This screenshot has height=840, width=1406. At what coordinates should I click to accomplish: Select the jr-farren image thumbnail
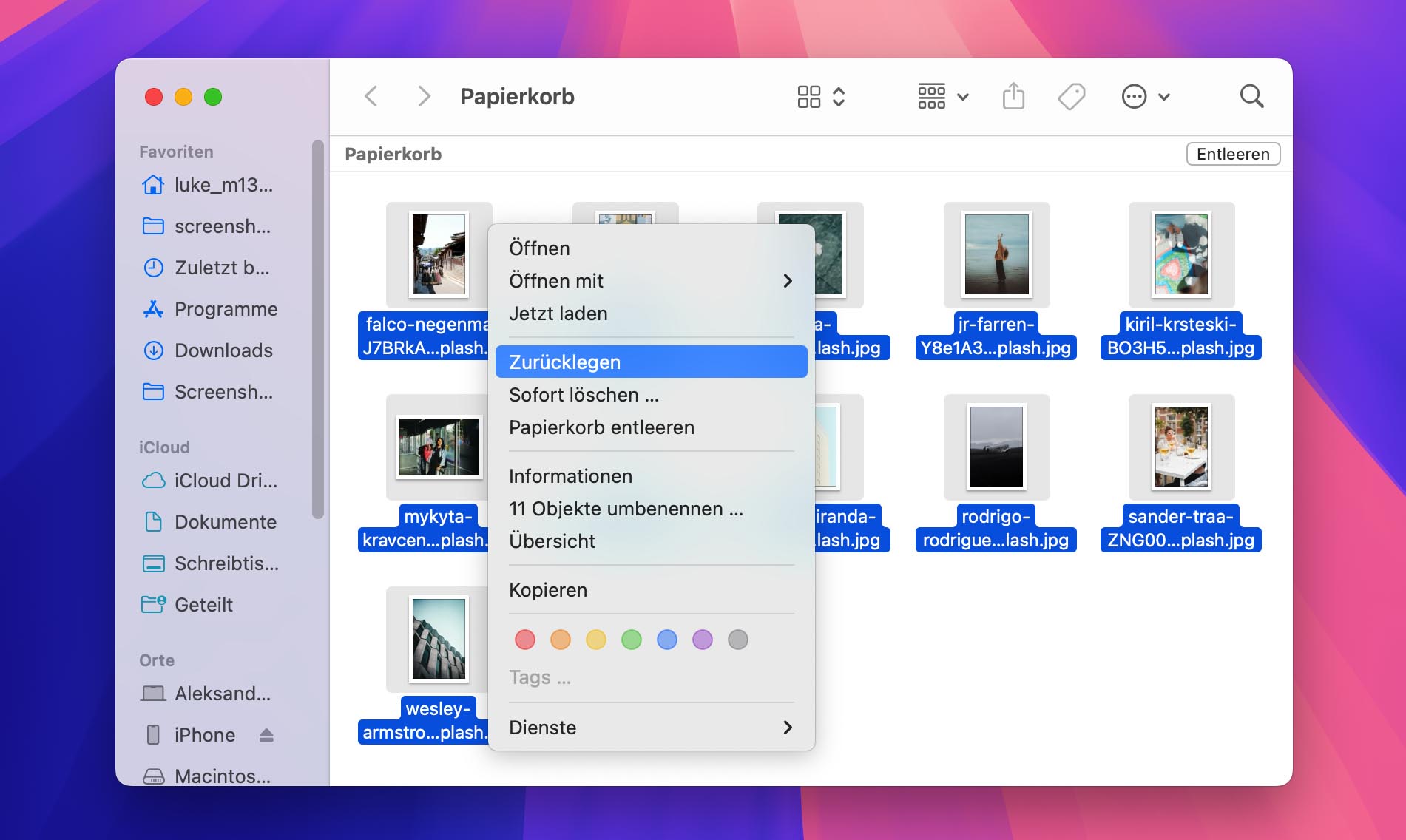(x=996, y=254)
